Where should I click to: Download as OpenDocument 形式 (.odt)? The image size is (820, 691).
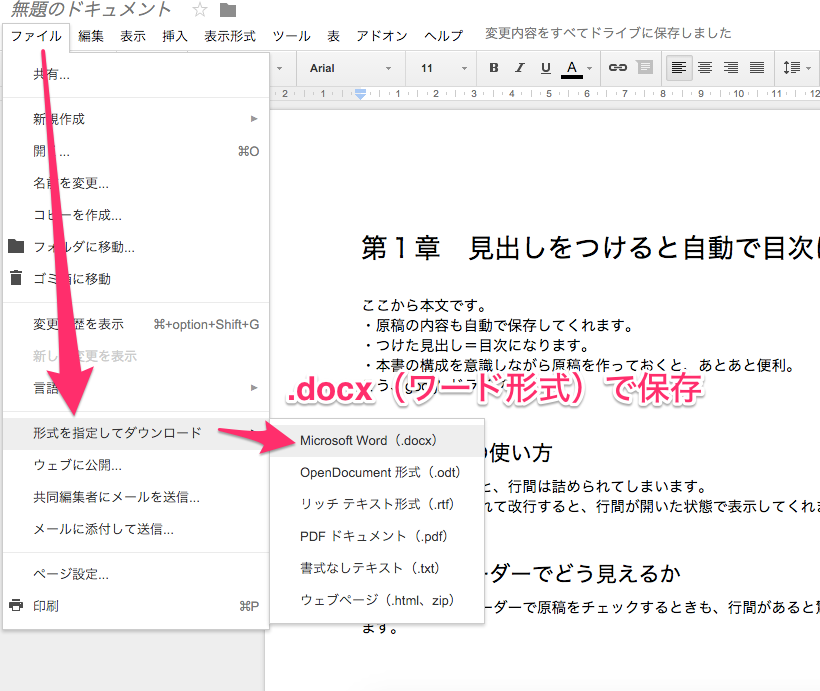click(x=377, y=472)
